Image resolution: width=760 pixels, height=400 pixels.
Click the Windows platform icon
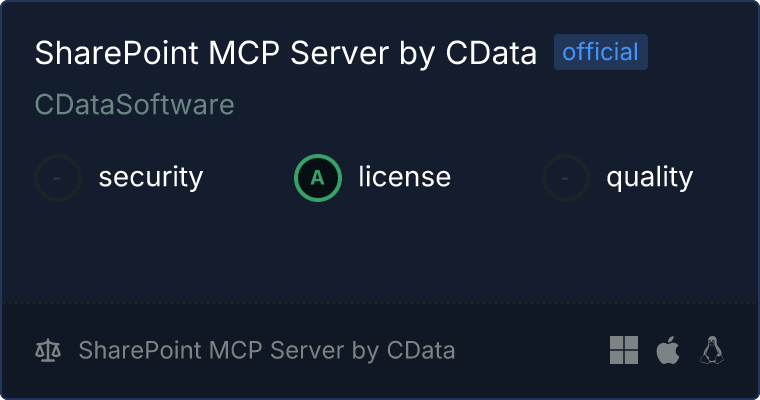click(x=623, y=350)
